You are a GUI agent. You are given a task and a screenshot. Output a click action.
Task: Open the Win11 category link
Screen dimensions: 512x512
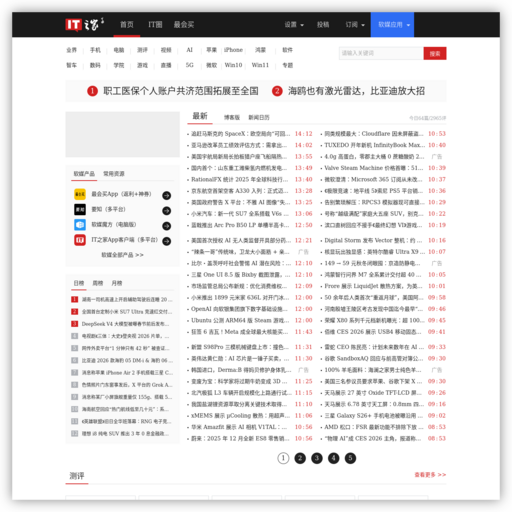pos(260,65)
